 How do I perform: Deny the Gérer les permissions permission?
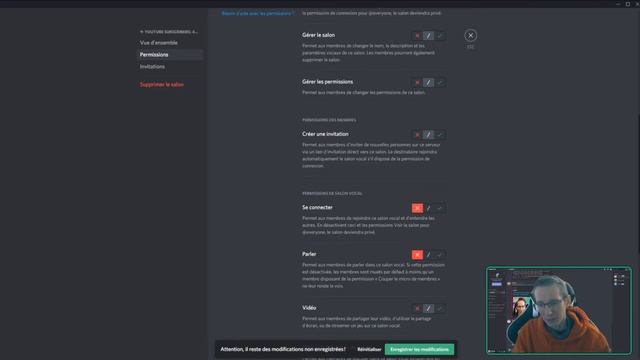tap(417, 82)
